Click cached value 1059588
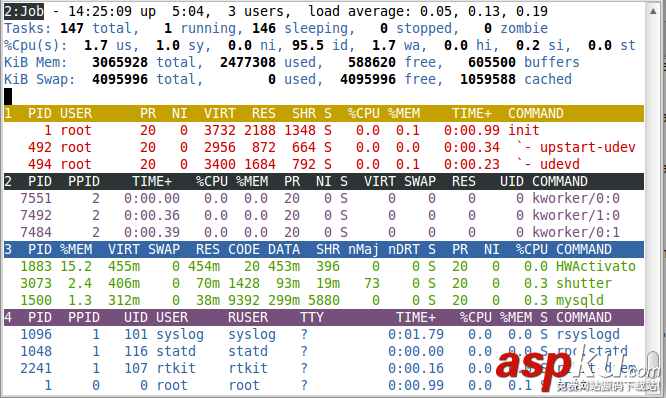The image size is (666, 398). coord(488,79)
